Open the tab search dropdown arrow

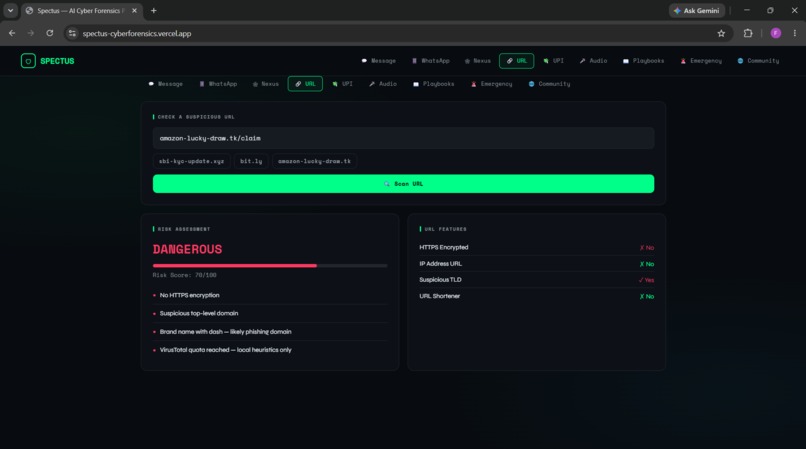[10, 10]
